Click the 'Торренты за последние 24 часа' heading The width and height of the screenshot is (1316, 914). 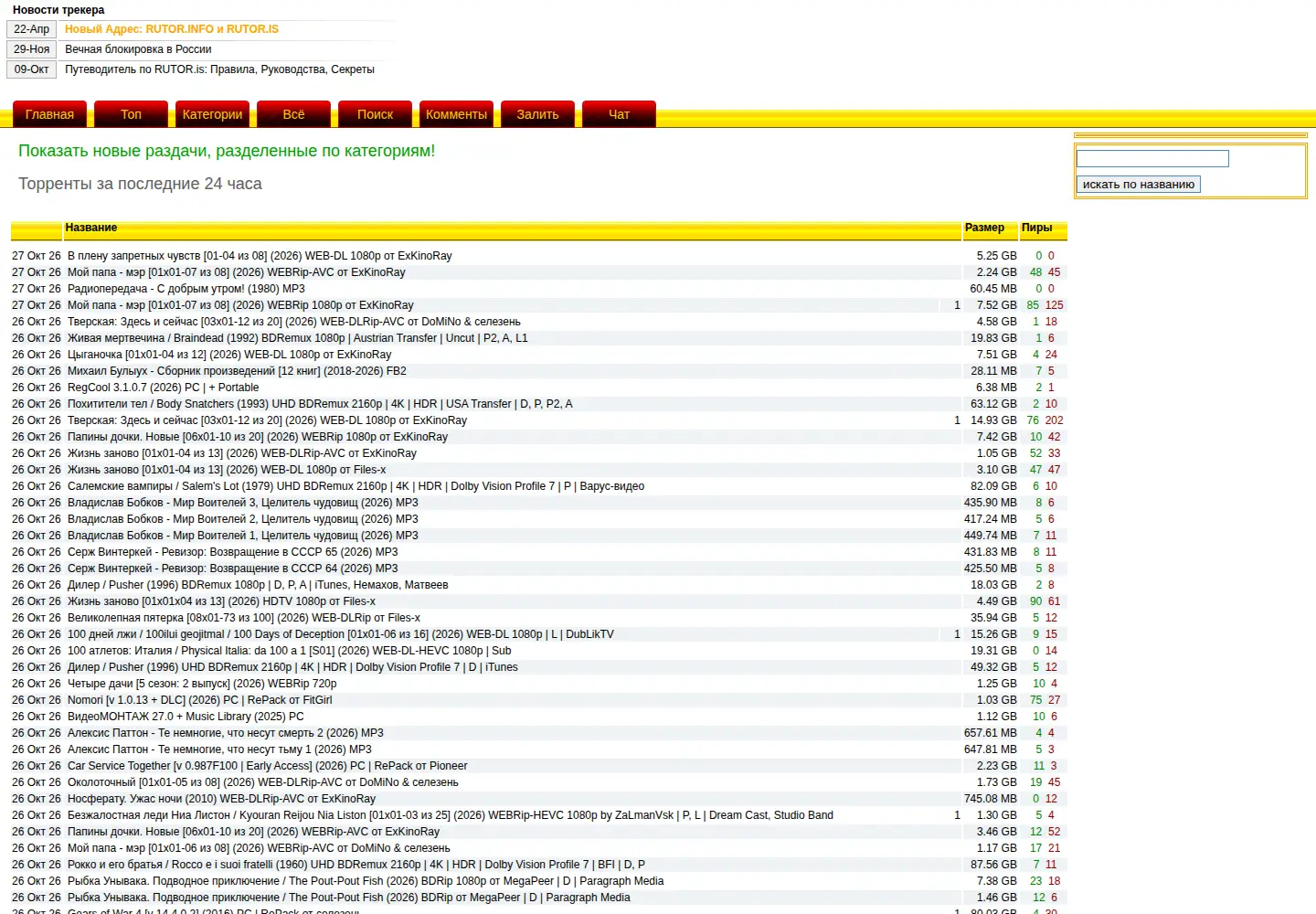(x=140, y=184)
